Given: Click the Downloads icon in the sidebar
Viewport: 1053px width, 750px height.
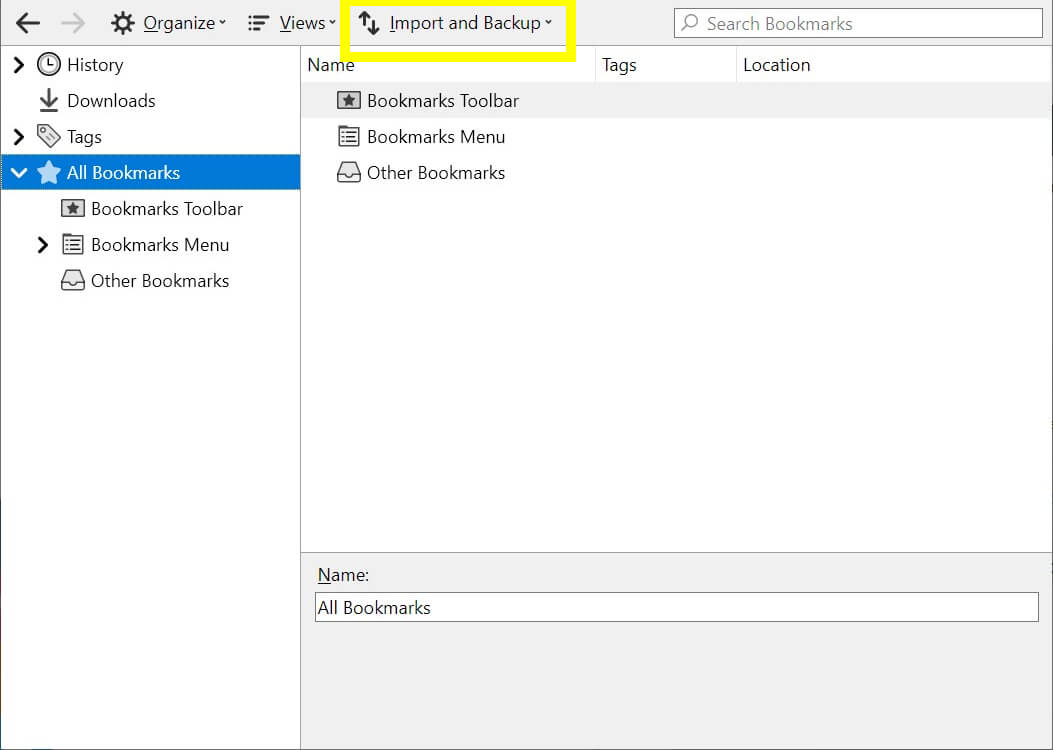Looking at the screenshot, I should point(48,100).
